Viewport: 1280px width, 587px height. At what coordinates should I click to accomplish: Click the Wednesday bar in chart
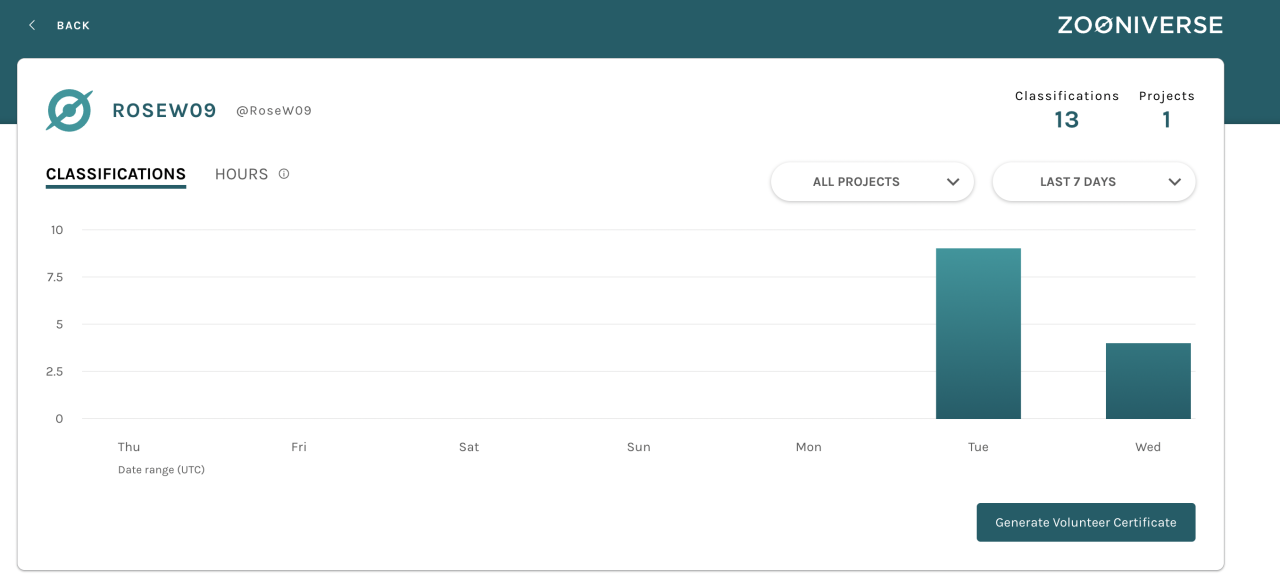pyautogui.click(x=1148, y=381)
